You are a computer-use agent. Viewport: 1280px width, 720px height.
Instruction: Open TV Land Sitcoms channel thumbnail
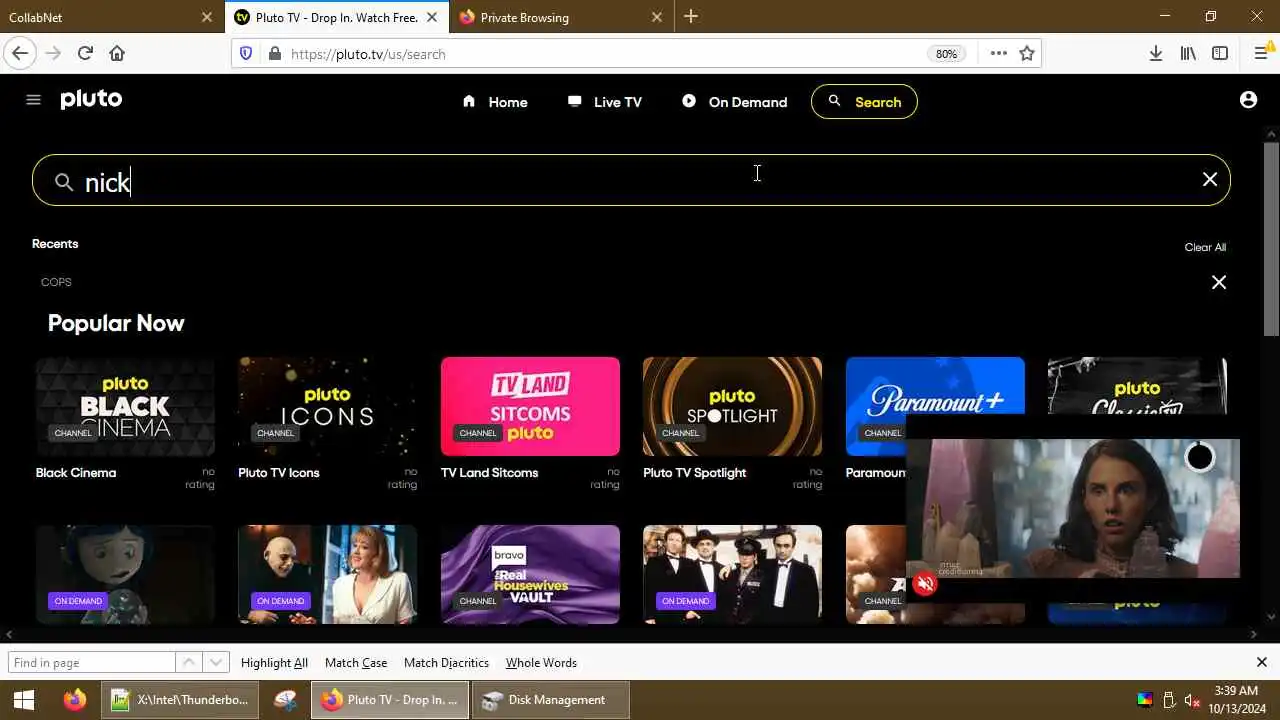(530, 406)
